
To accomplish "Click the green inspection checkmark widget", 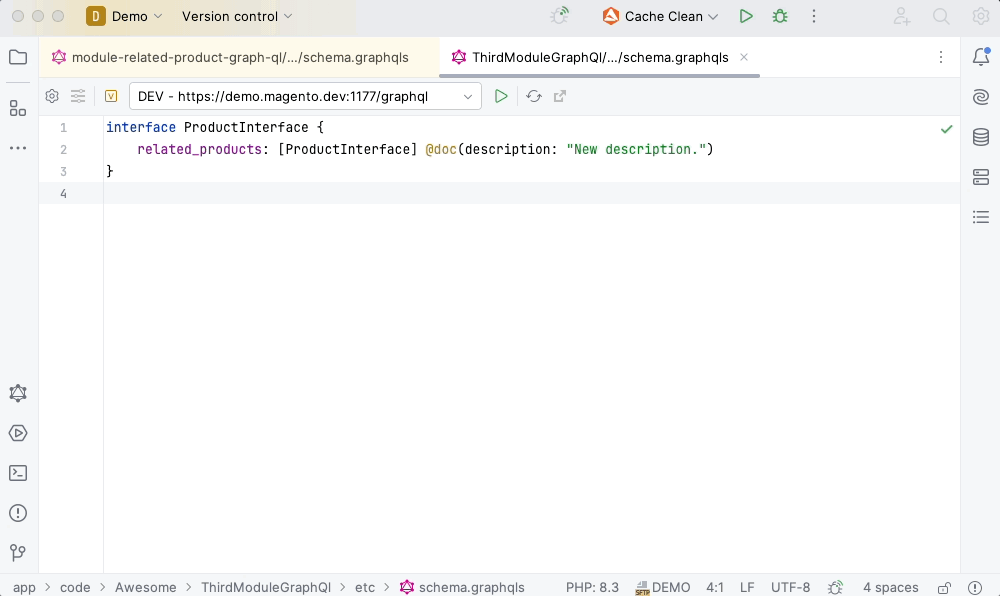I will click(x=946, y=129).
